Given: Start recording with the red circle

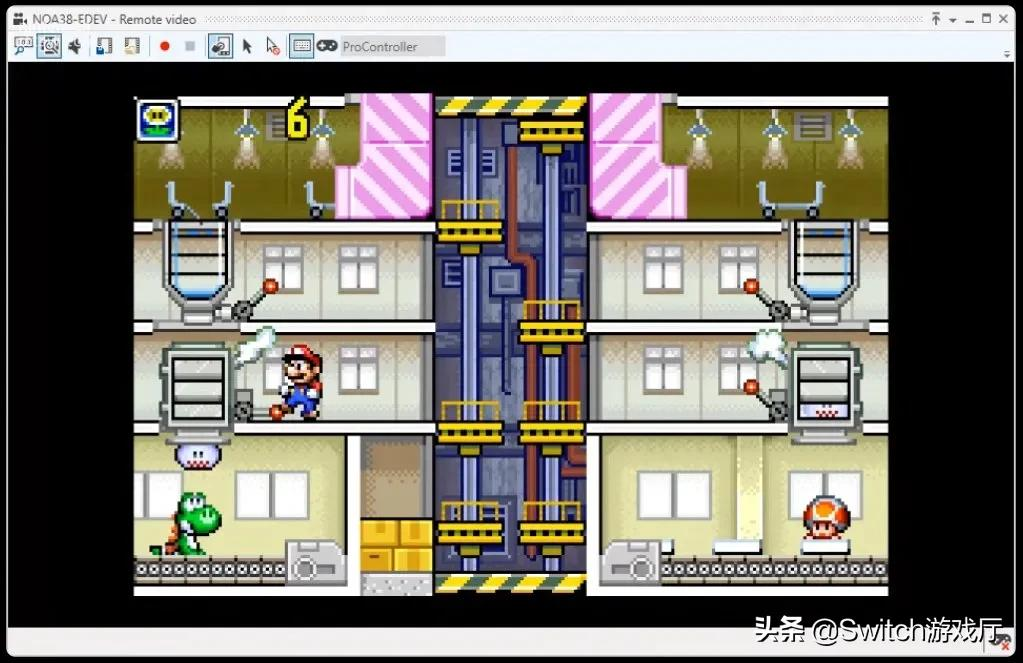Looking at the screenshot, I should click(165, 46).
